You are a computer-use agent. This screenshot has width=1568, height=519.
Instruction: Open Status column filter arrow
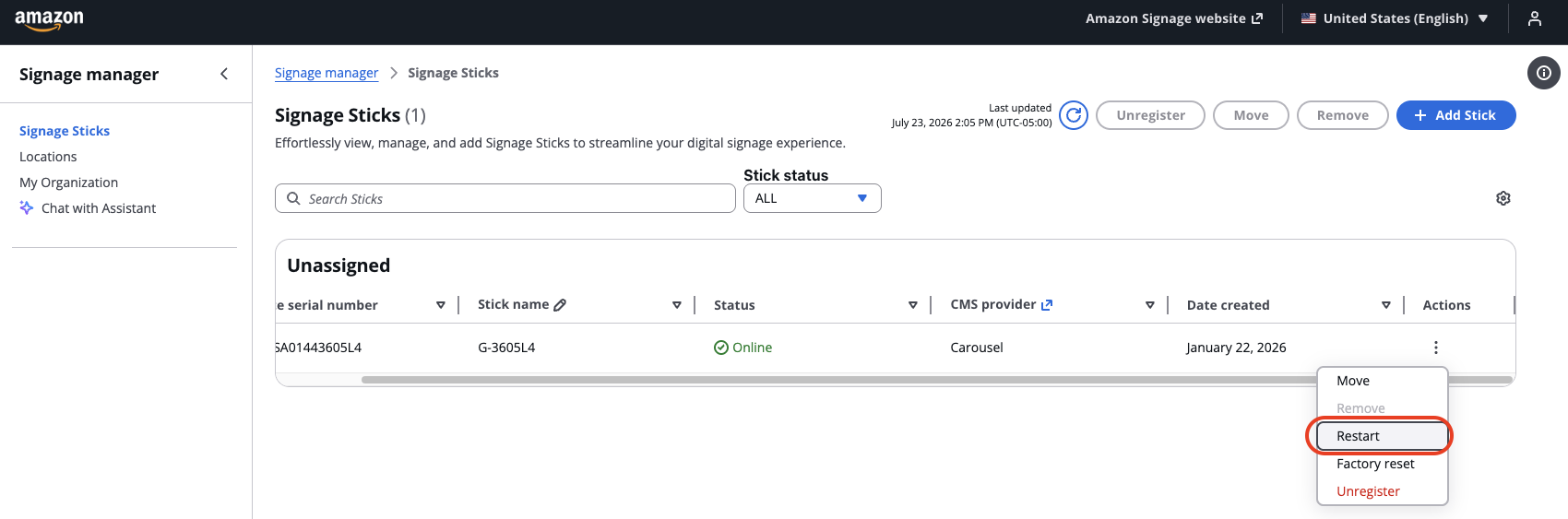pos(913,305)
